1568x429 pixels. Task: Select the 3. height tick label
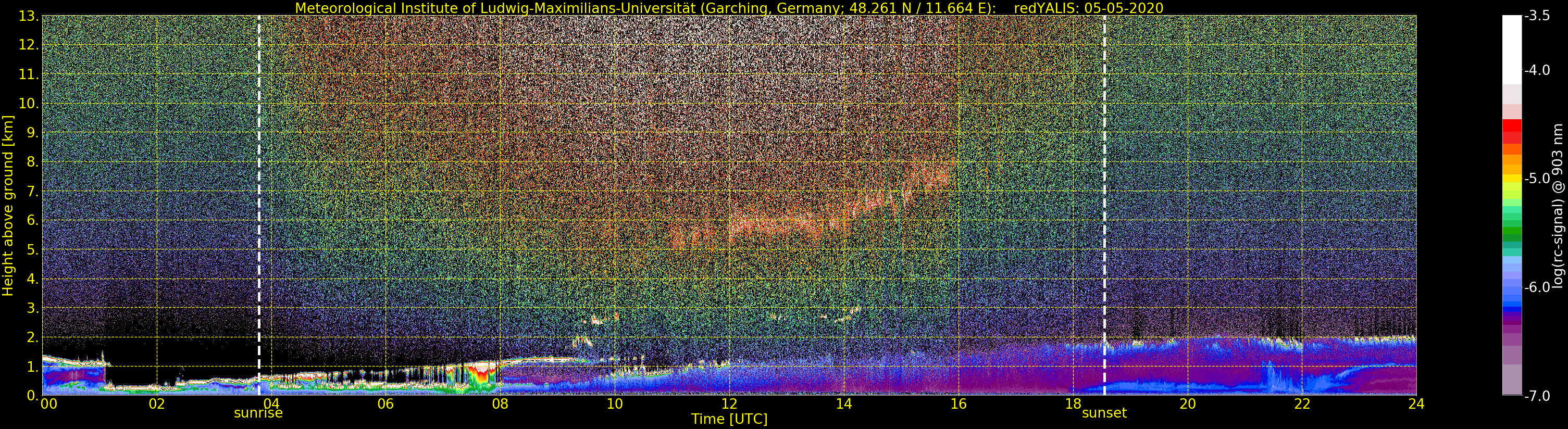point(33,308)
